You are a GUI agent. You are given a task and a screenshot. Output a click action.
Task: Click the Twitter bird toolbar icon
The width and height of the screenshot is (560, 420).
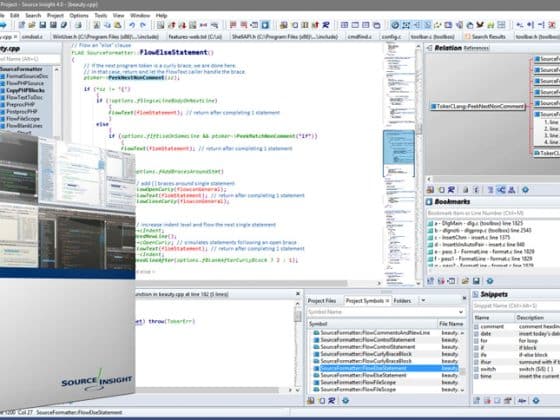coord(480,25)
